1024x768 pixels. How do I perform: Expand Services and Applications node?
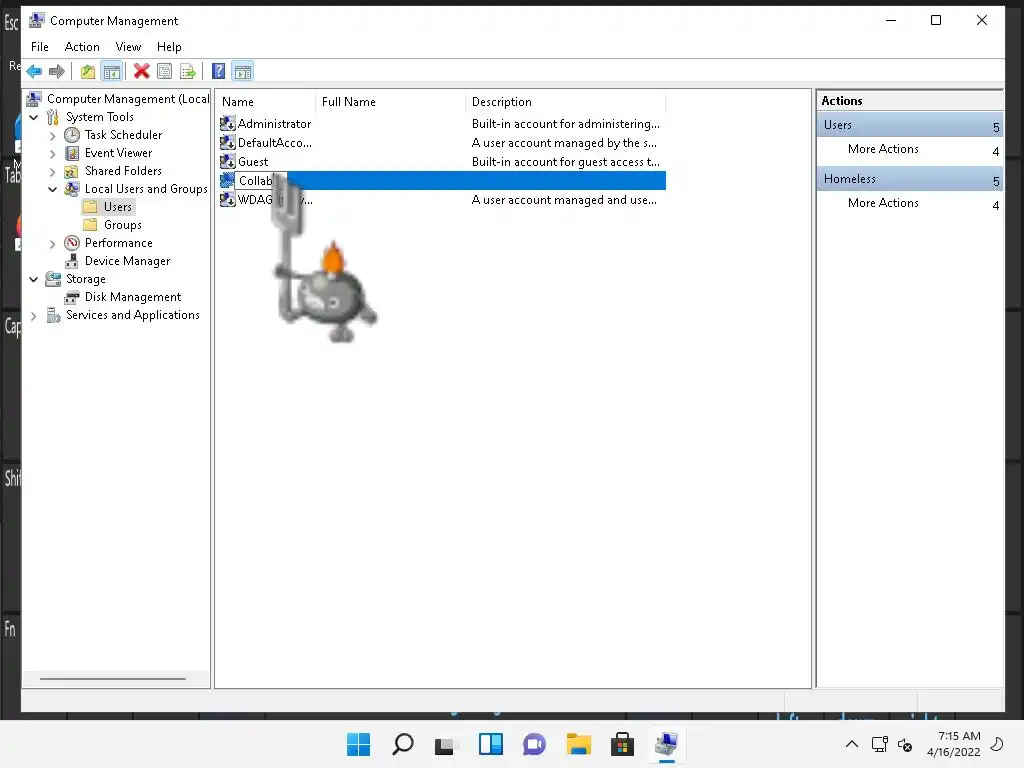coord(34,316)
